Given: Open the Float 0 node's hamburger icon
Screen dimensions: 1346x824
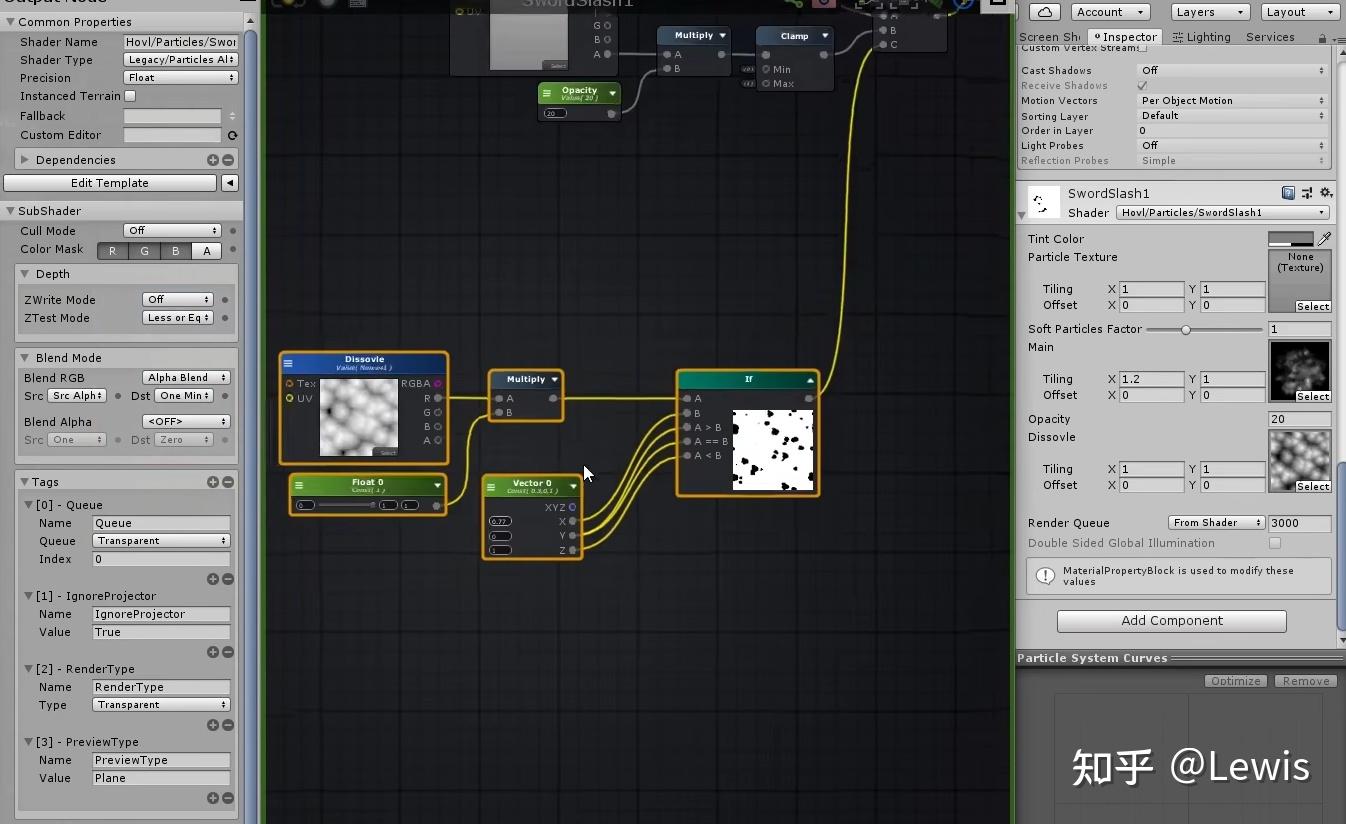Looking at the screenshot, I should tap(299, 486).
